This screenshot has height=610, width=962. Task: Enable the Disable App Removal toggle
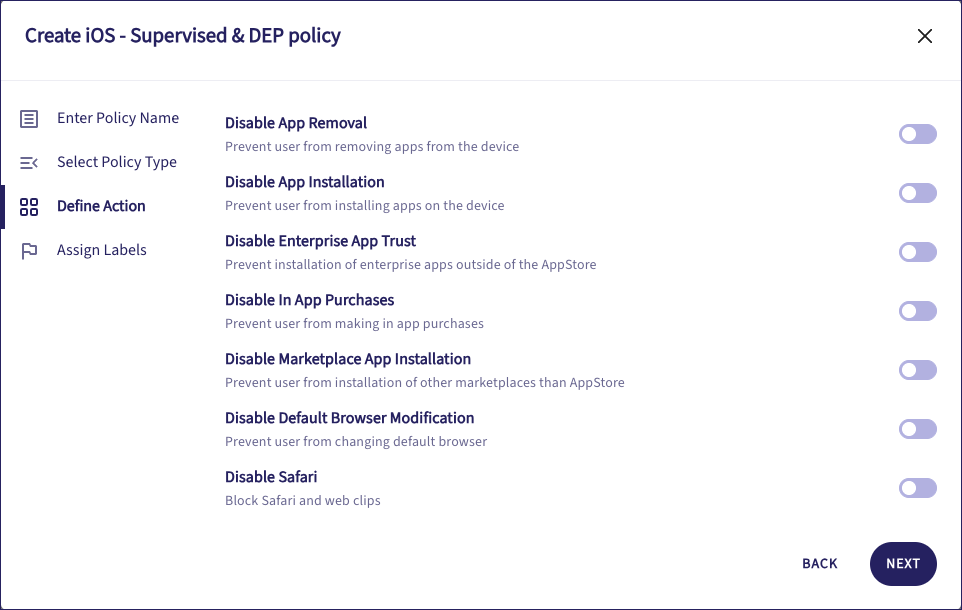(917, 134)
